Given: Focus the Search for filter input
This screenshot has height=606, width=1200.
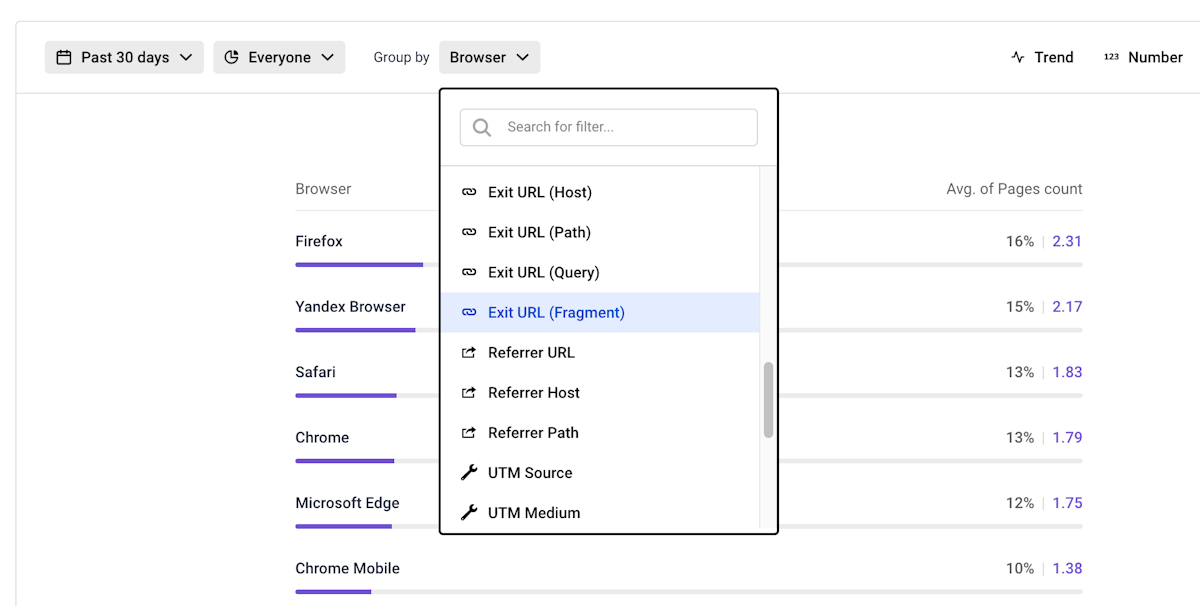Looking at the screenshot, I should (608, 127).
